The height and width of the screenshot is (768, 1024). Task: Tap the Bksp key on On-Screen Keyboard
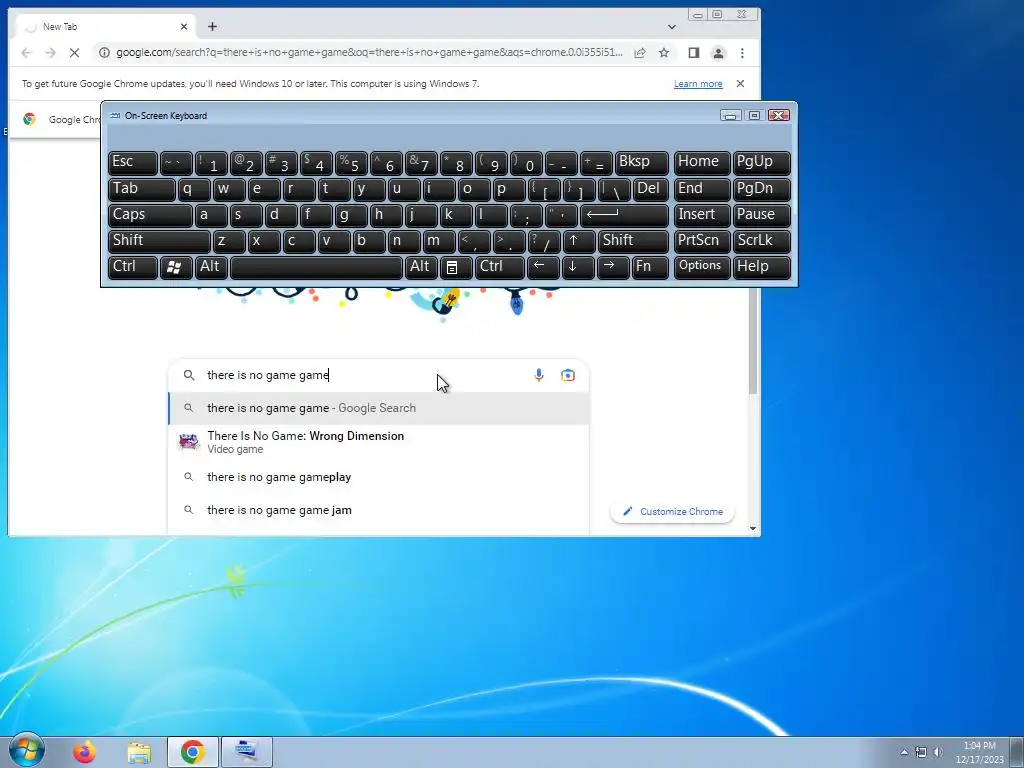pyautogui.click(x=641, y=163)
